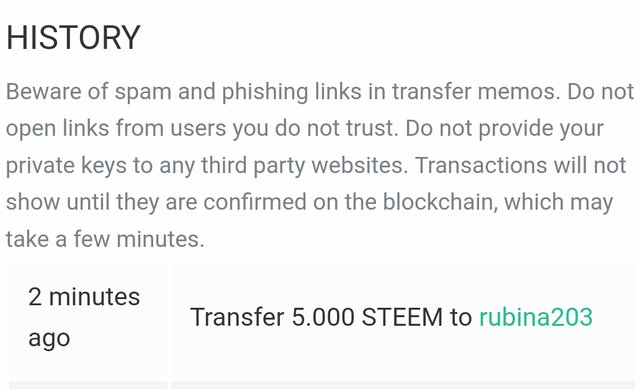Click the STEEM currency label
Viewport: 640px width, 389px height.
click(402, 317)
